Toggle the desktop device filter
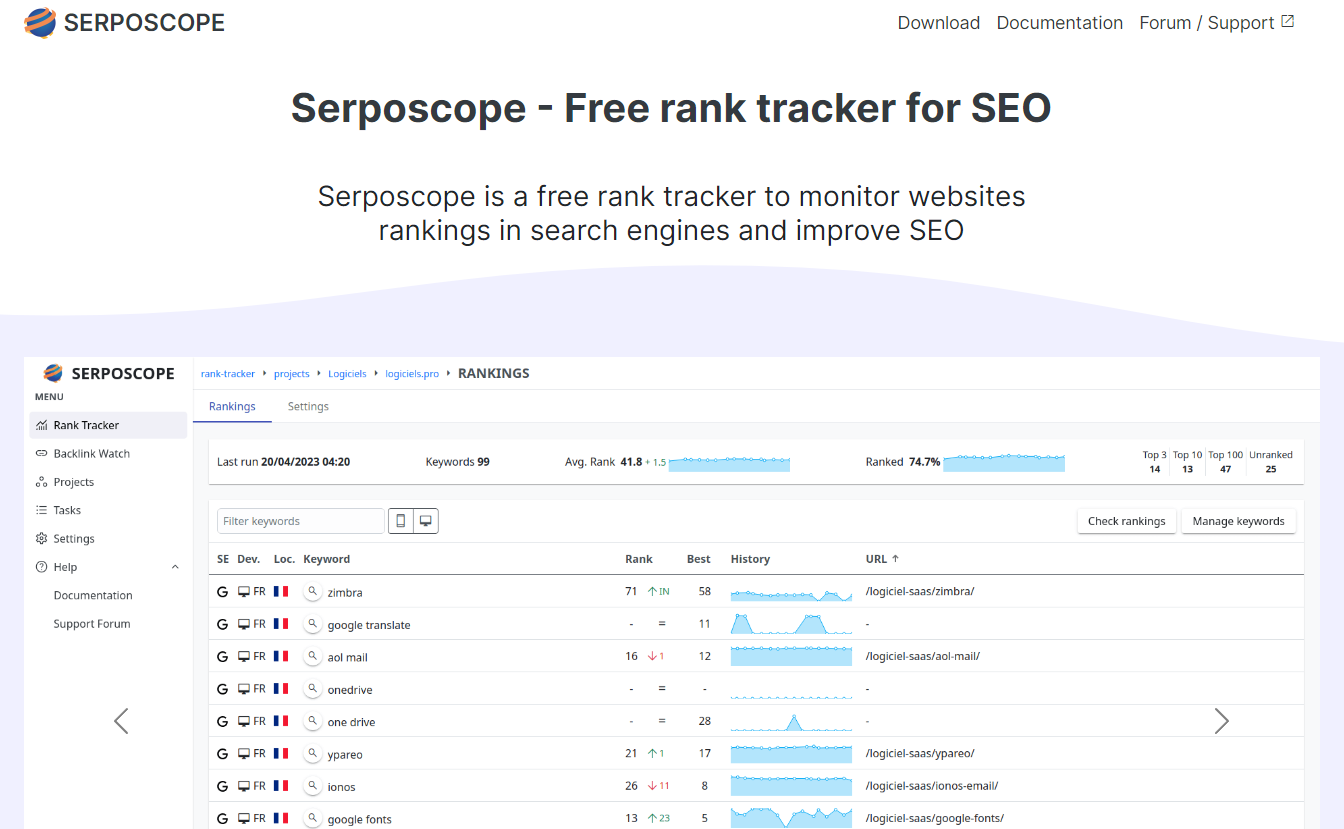The height and width of the screenshot is (829, 1344). [x=426, y=520]
